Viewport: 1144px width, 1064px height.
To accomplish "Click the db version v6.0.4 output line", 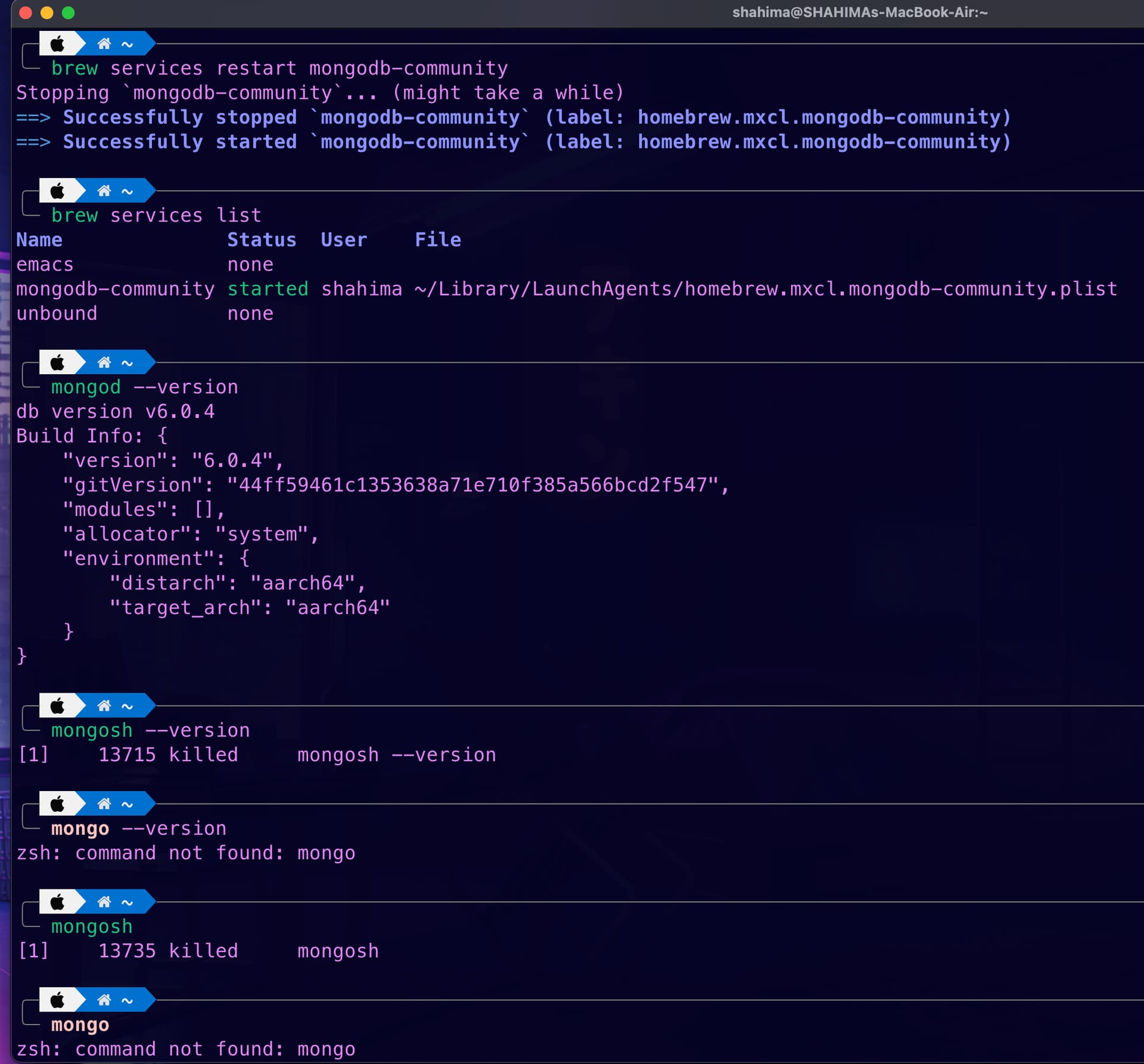I will click(x=115, y=411).
